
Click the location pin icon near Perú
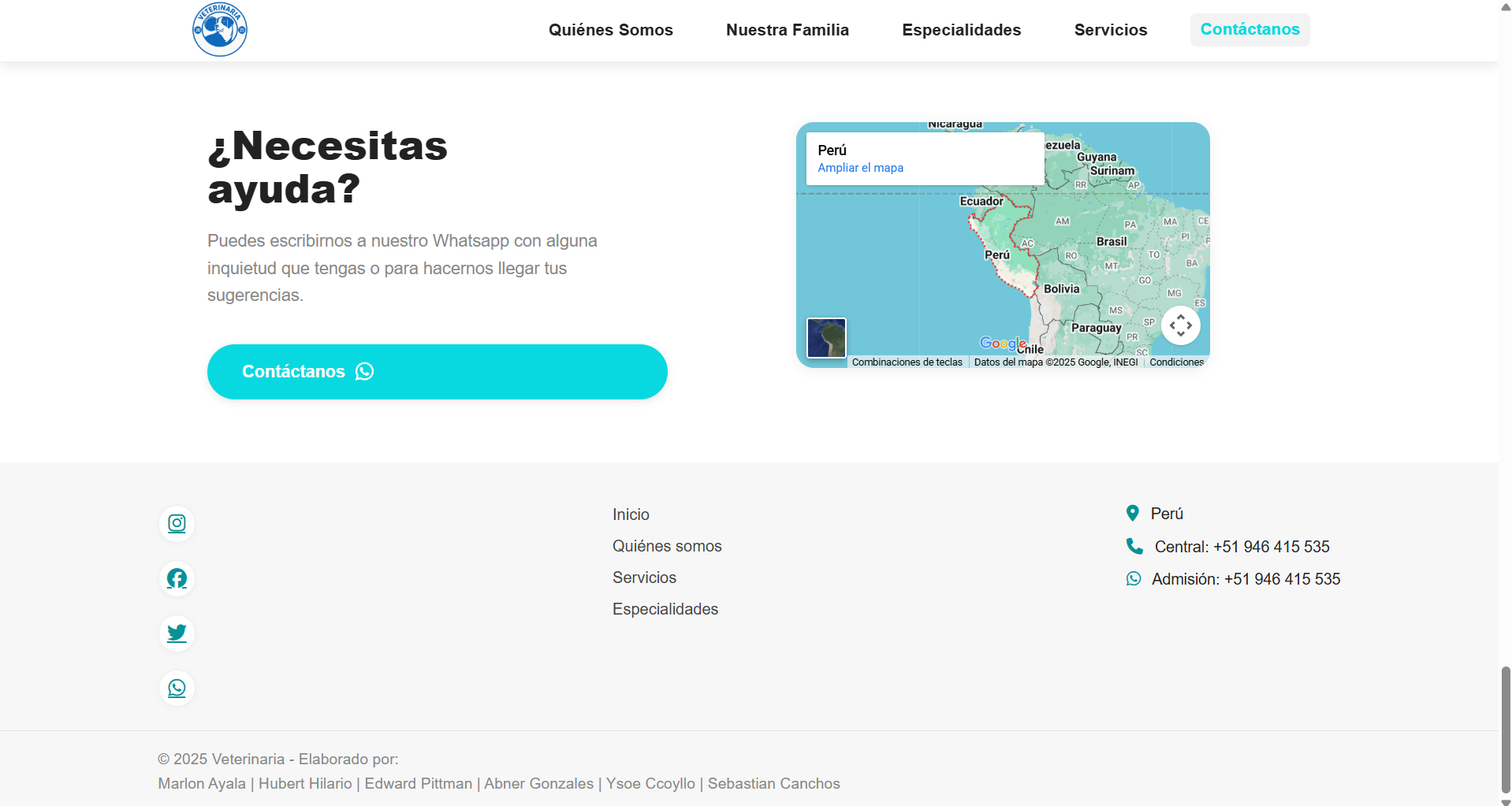(x=1133, y=514)
